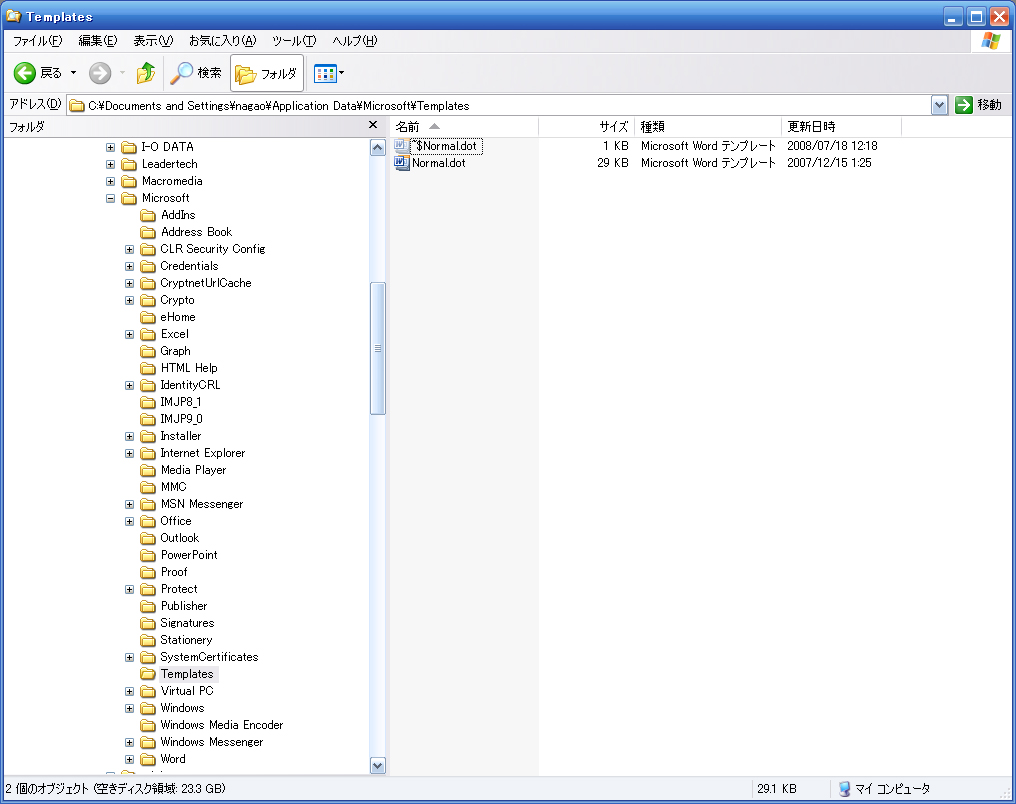
Task: Select the Publisher folder icon
Action: click(x=148, y=606)
